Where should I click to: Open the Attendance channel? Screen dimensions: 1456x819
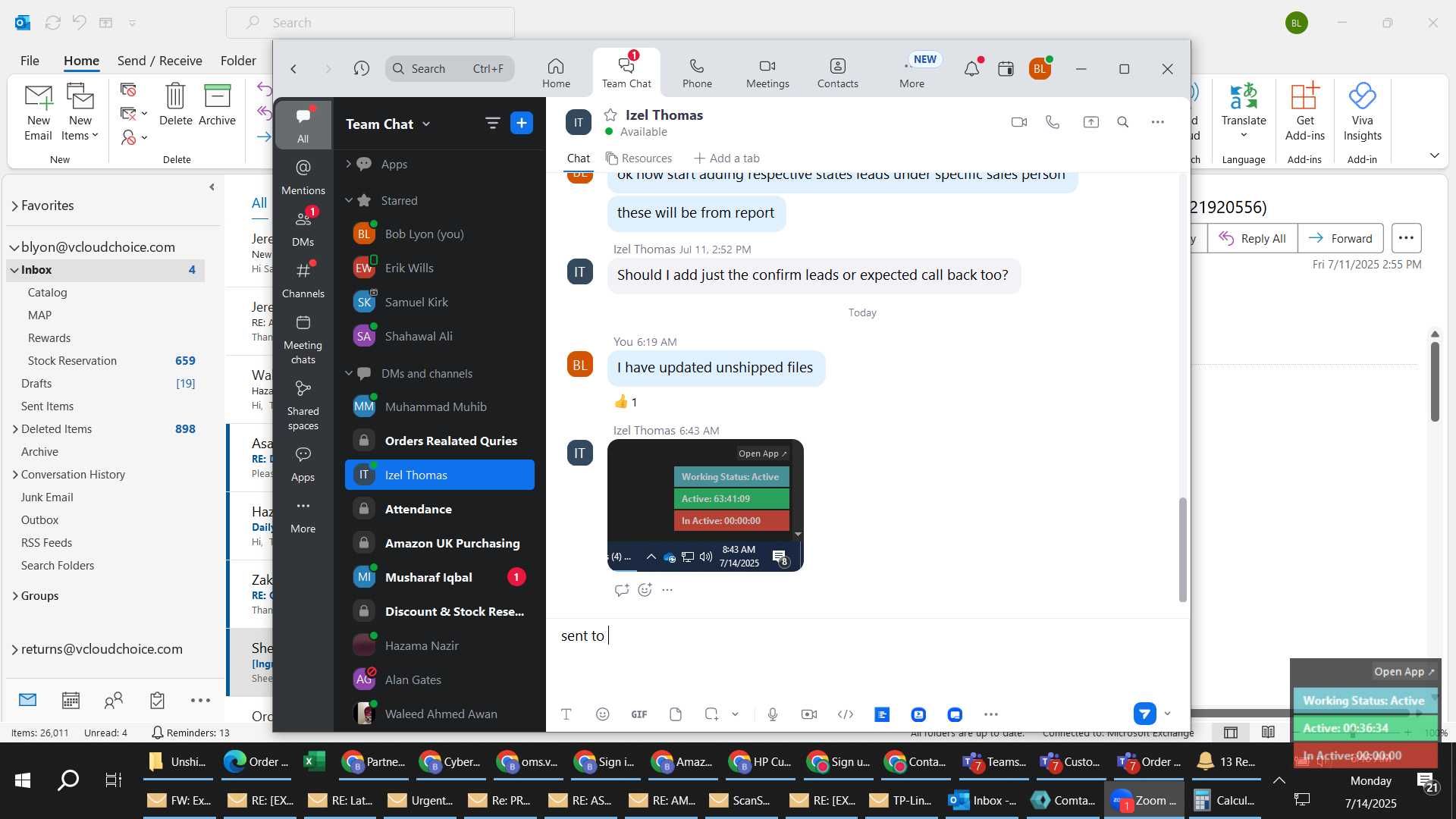click(439, 510)
